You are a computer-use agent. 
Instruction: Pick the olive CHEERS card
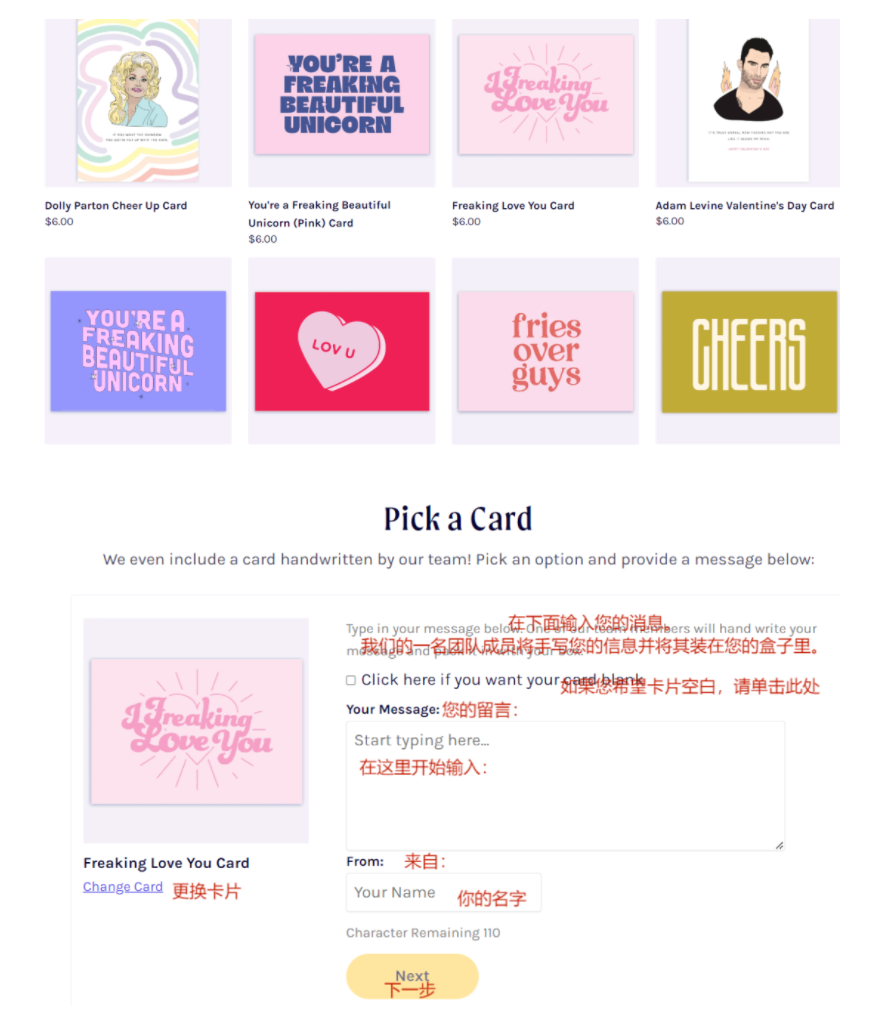748,351
